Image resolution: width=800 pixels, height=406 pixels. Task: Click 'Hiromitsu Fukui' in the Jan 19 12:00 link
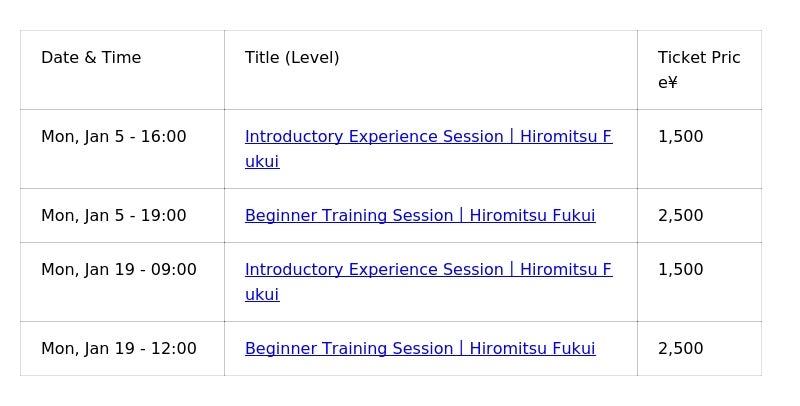pyautogui.click(x=532, y=349)
